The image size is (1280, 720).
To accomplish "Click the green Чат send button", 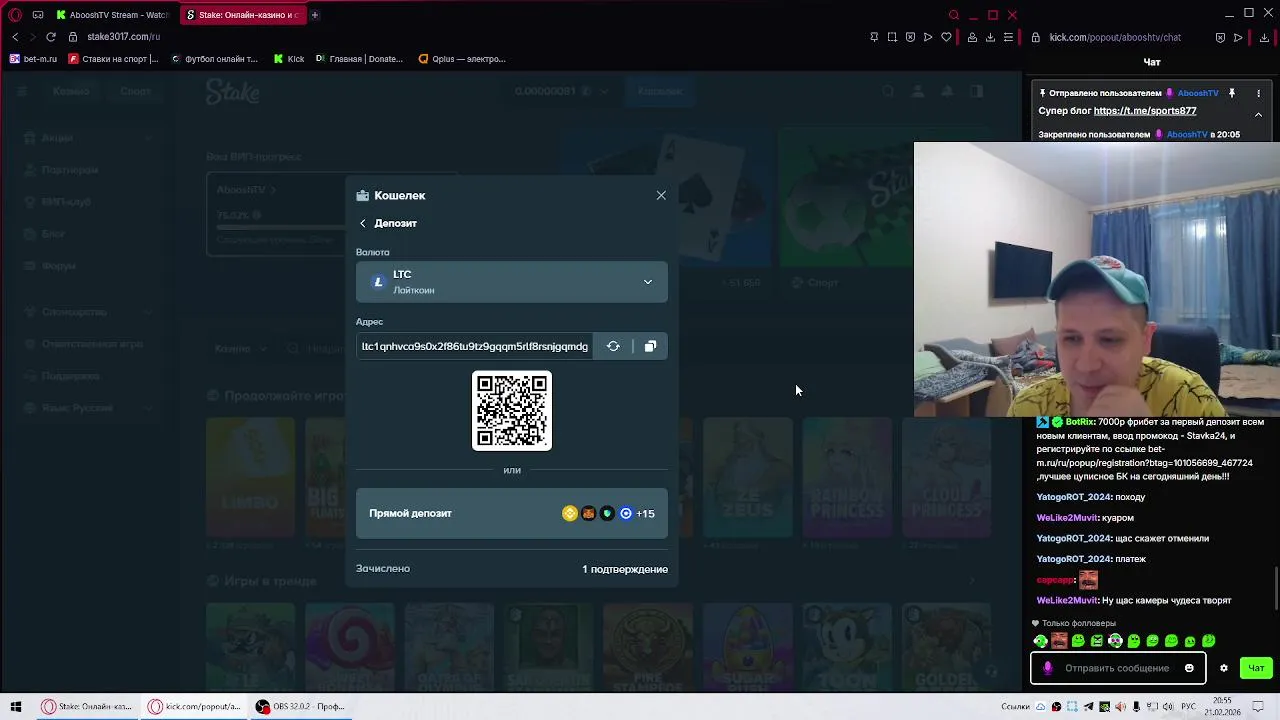I will click(x=1256, y=668).
